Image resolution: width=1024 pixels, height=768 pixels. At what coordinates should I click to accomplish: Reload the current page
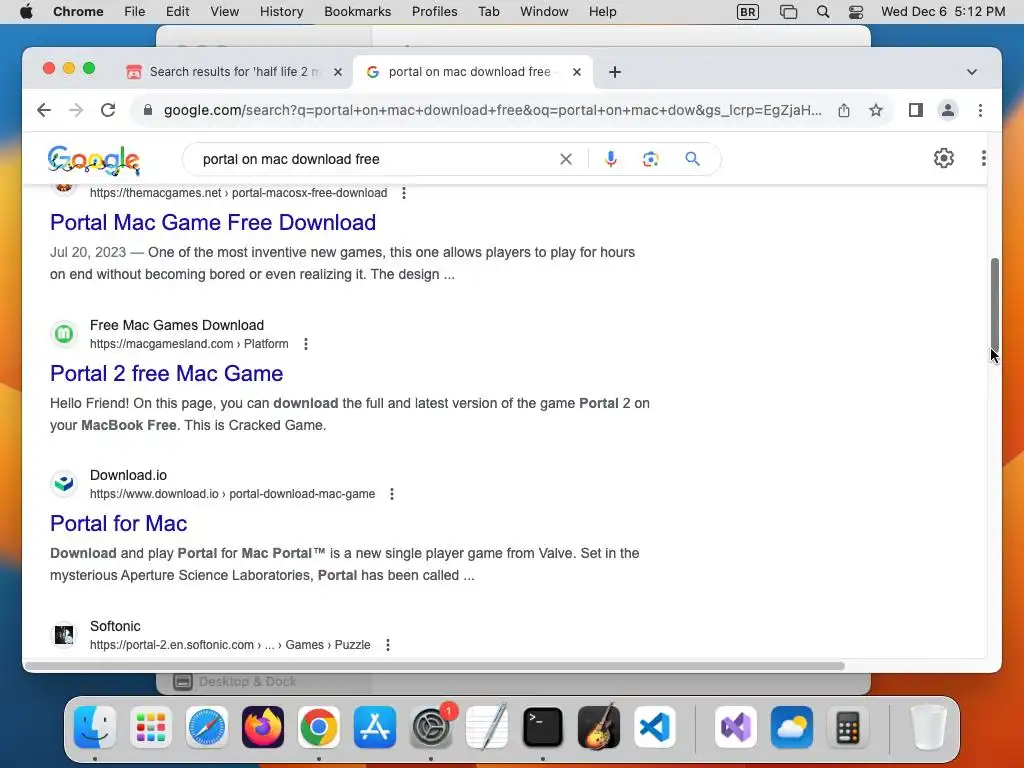pos(108,110)
